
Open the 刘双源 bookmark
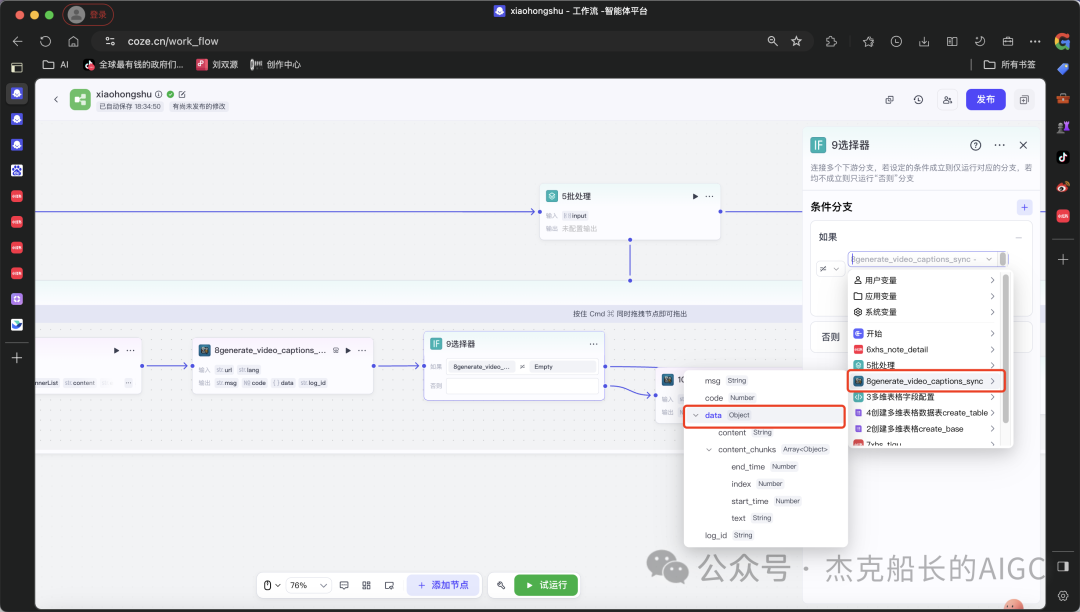(217, 65)
